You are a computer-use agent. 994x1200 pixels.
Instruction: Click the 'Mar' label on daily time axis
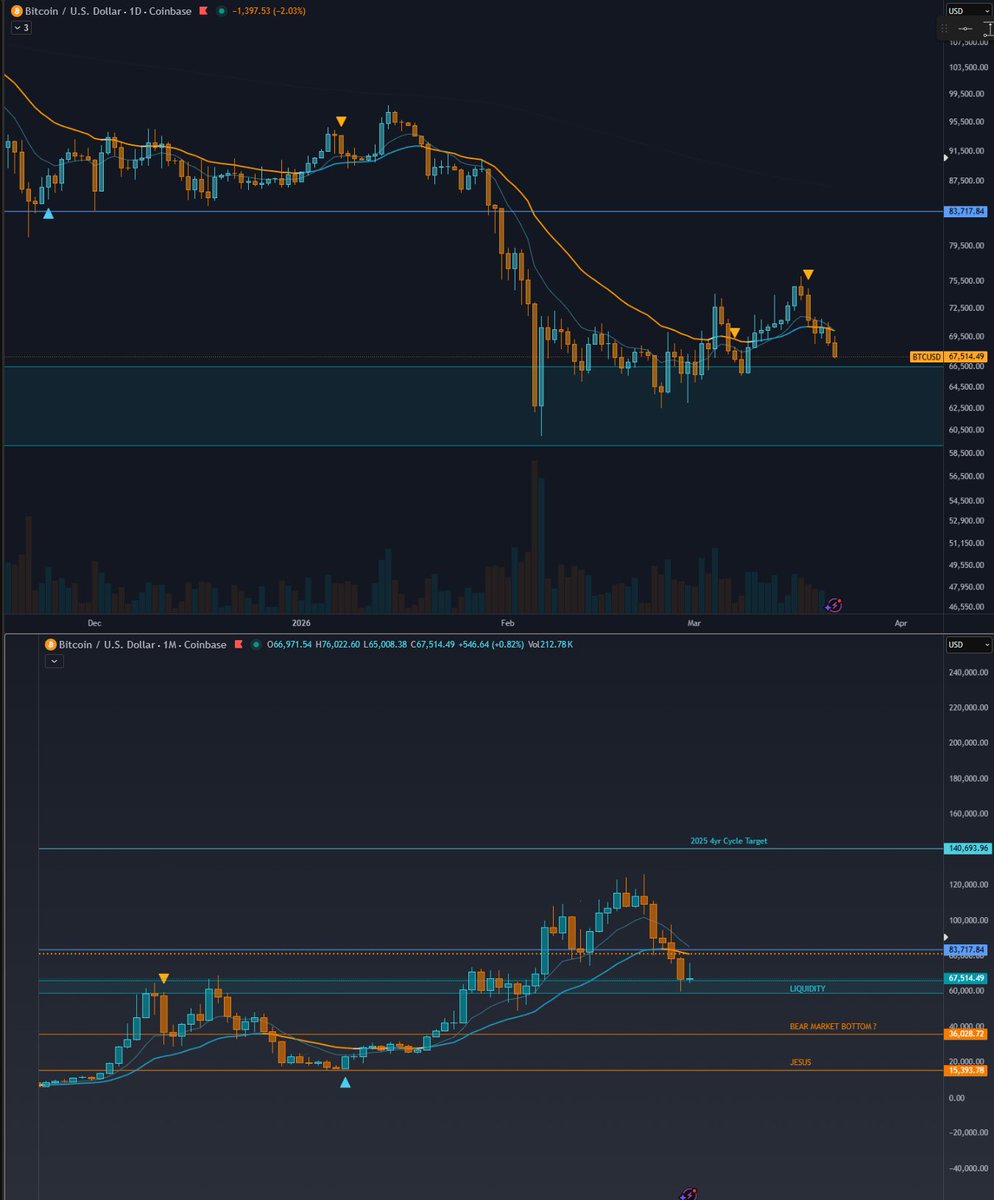coord(694,622)
